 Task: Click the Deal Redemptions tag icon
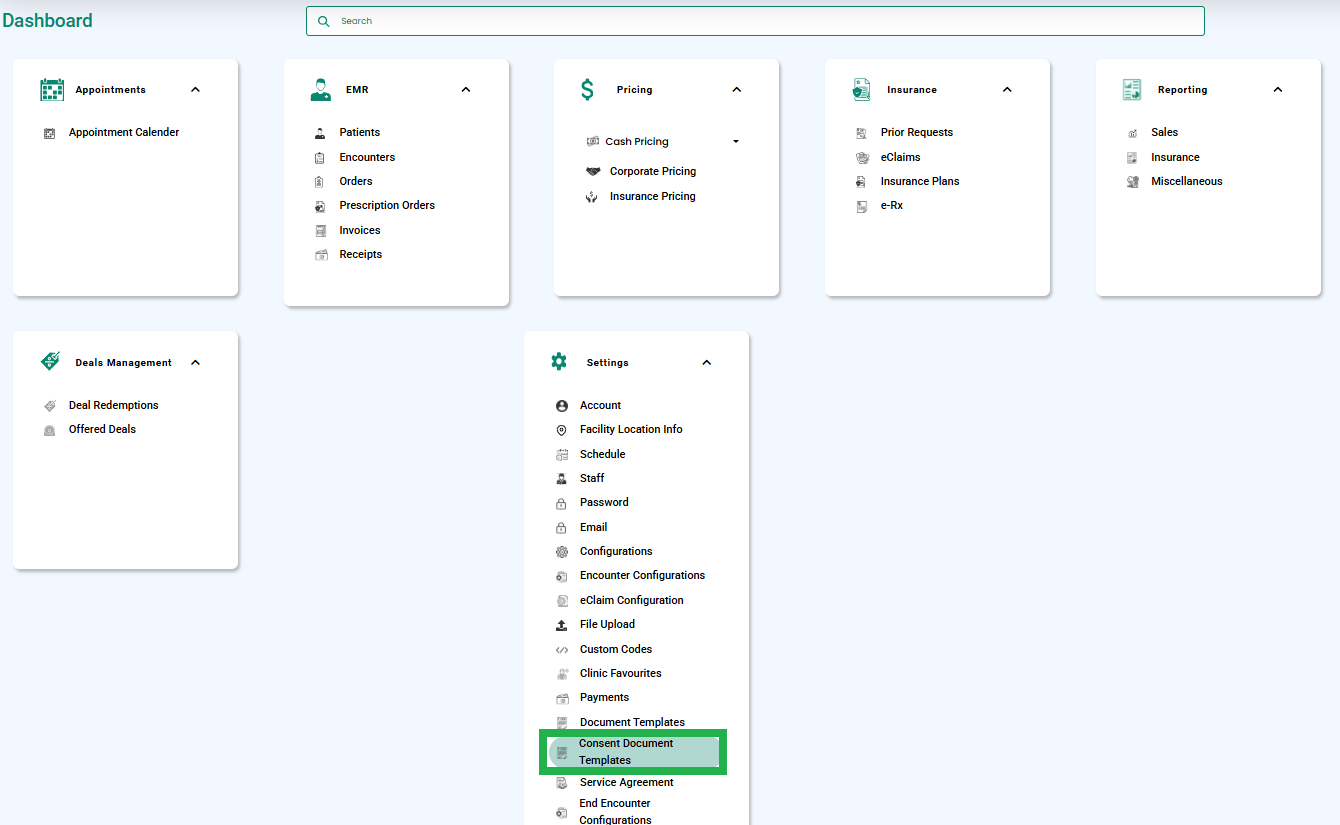click(50, 406)
